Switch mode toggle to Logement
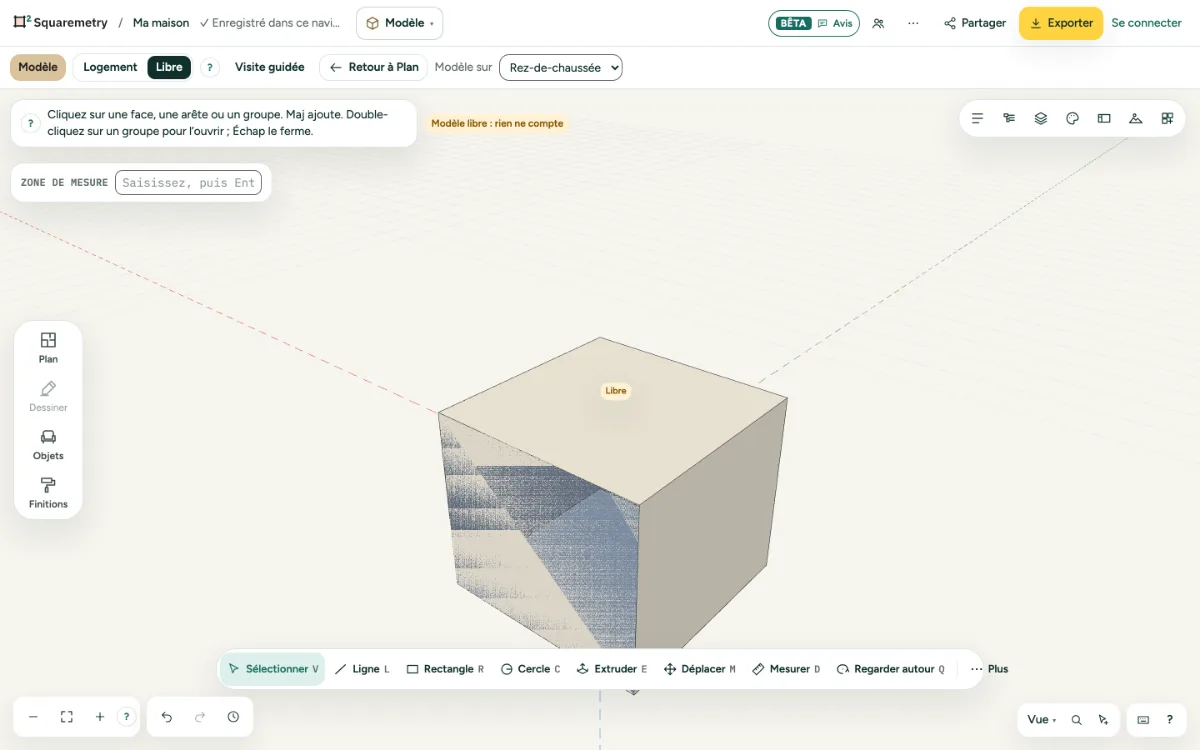 110,67
